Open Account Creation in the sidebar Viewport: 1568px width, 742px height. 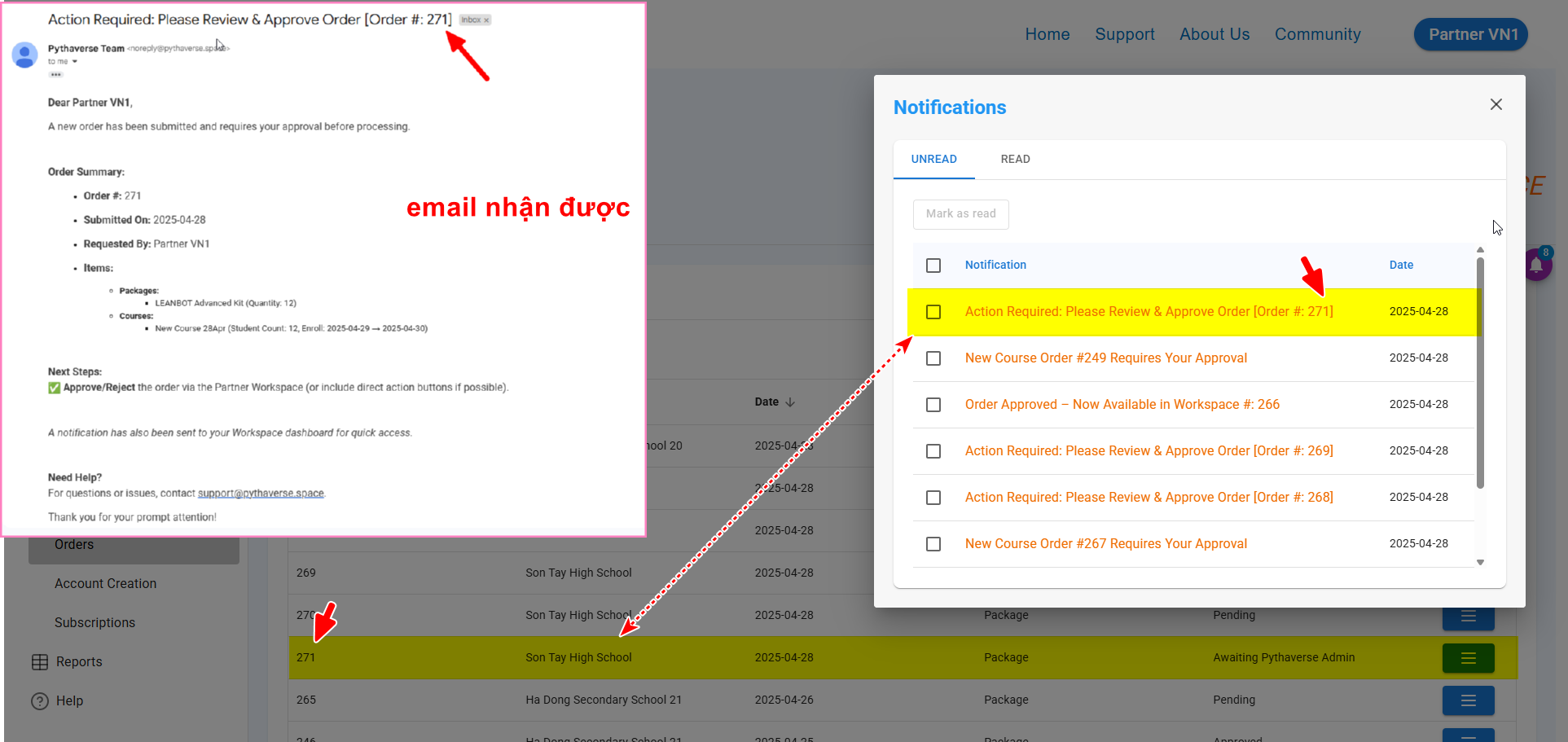(x=105, y=583)
